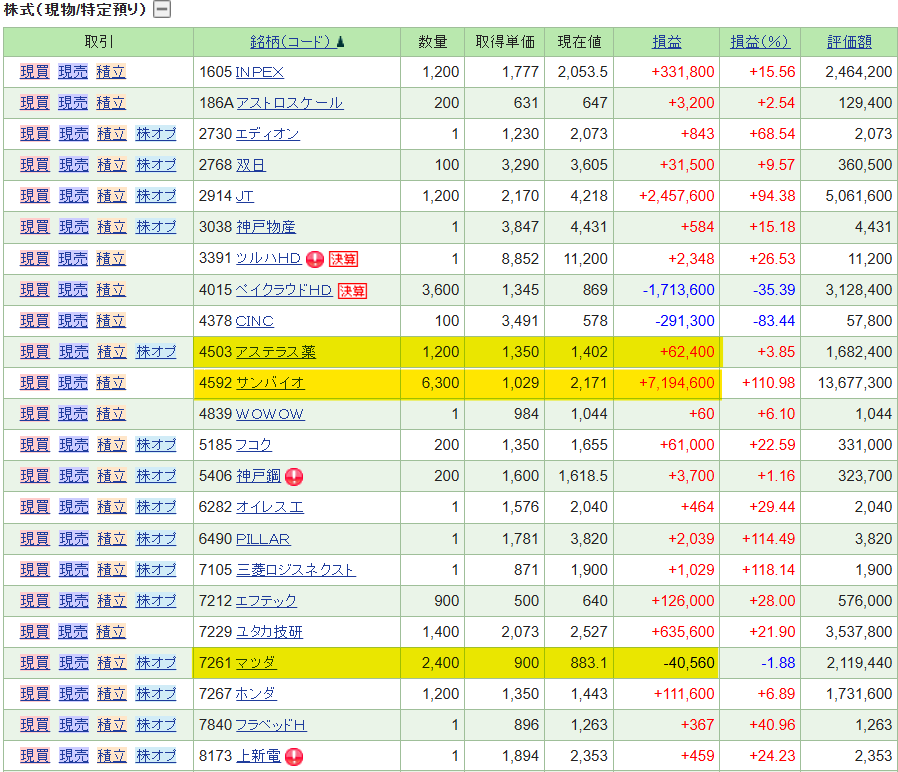Screen dimensions: 898x772
Task: Open the アステラス薬 stock link
Action: coord(275,352)
